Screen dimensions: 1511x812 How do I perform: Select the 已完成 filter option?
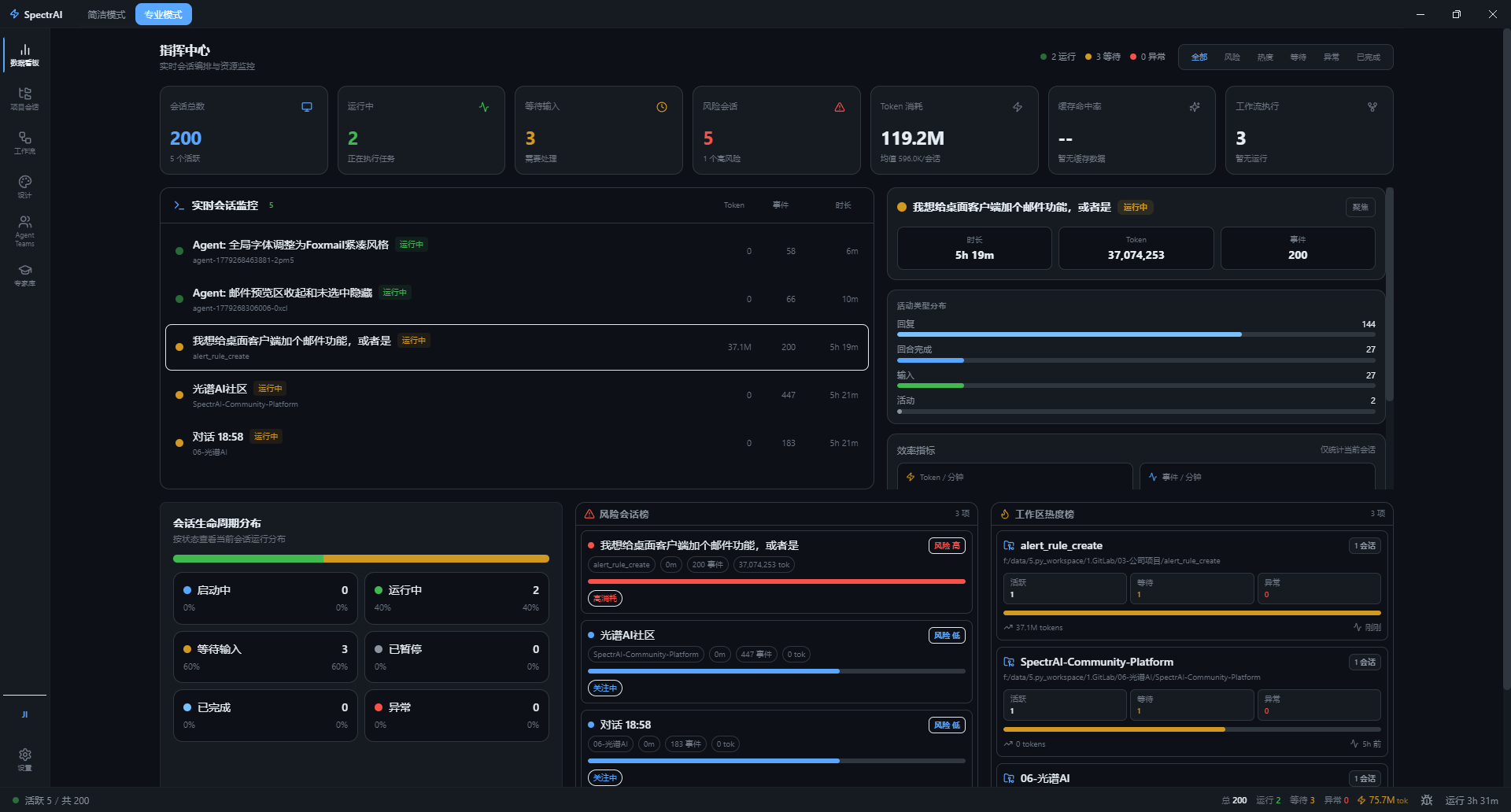(1368, 57)
